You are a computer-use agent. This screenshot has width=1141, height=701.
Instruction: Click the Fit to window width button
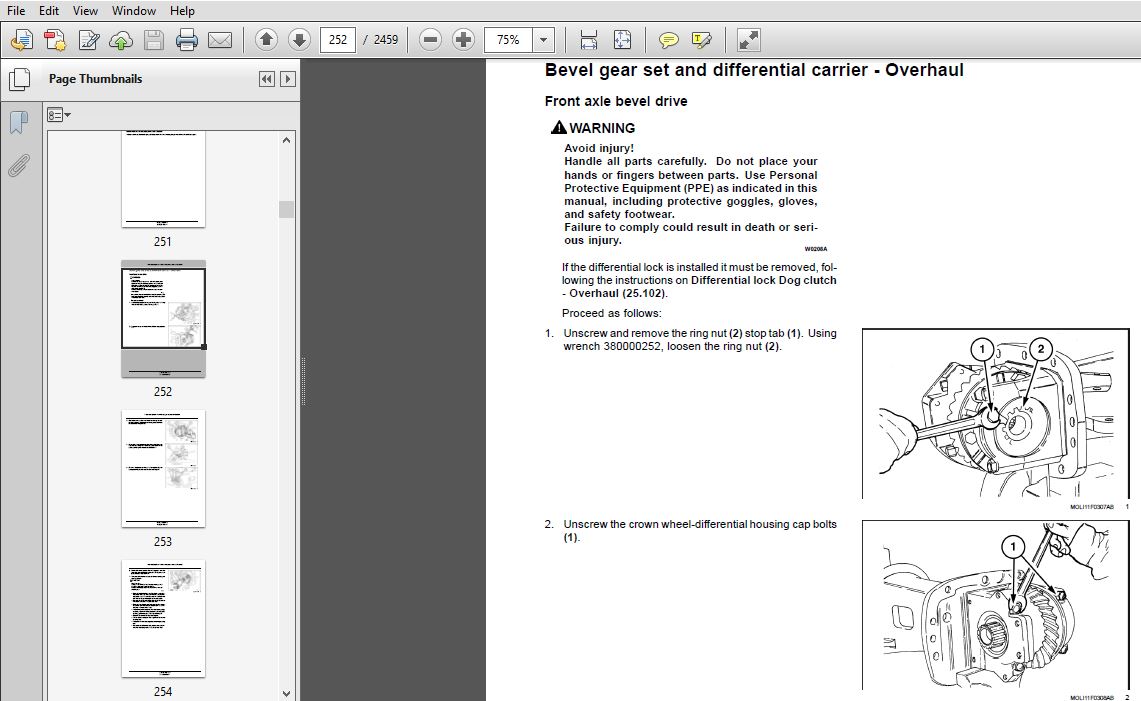tap(589, 40)
